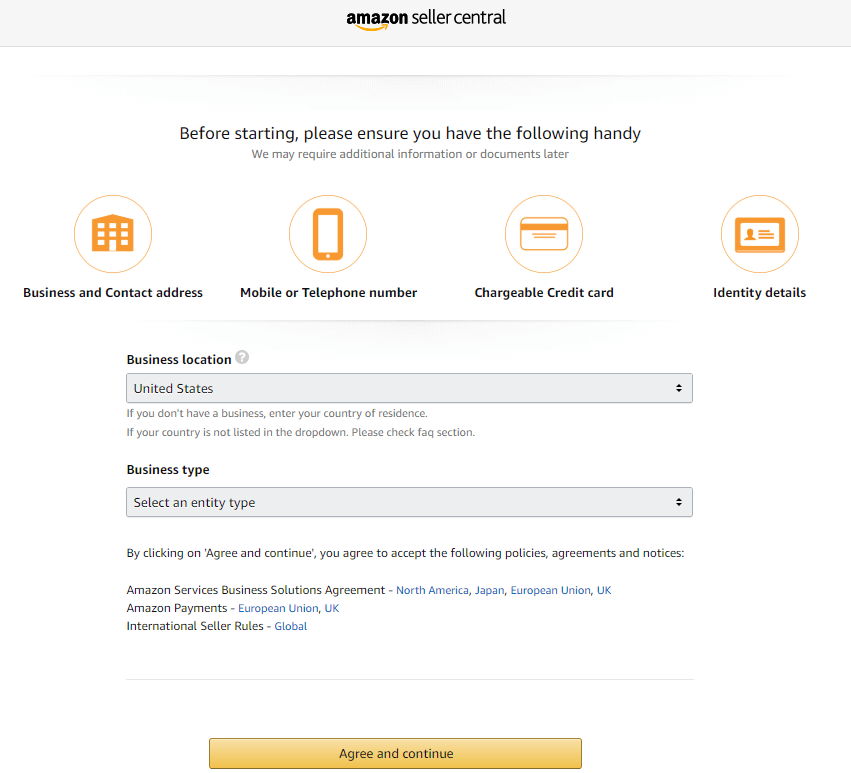Screen dimensions: 851x773
Task: Open the Global International Seller Rules link
Action: point(290,625)
